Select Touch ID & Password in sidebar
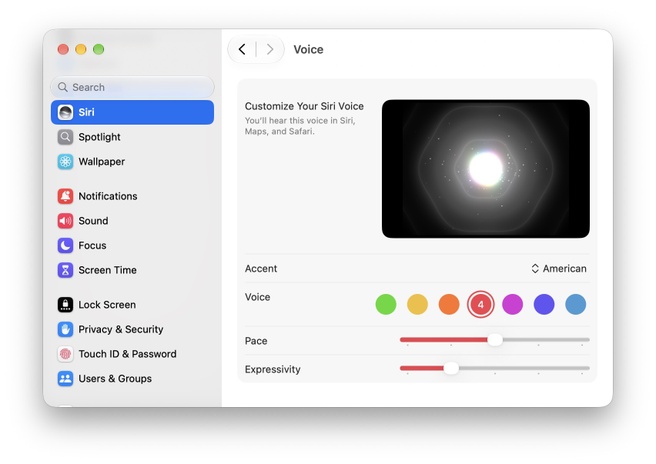The width and height of the screenshot is (656, 464). click(x=132, y=354)
